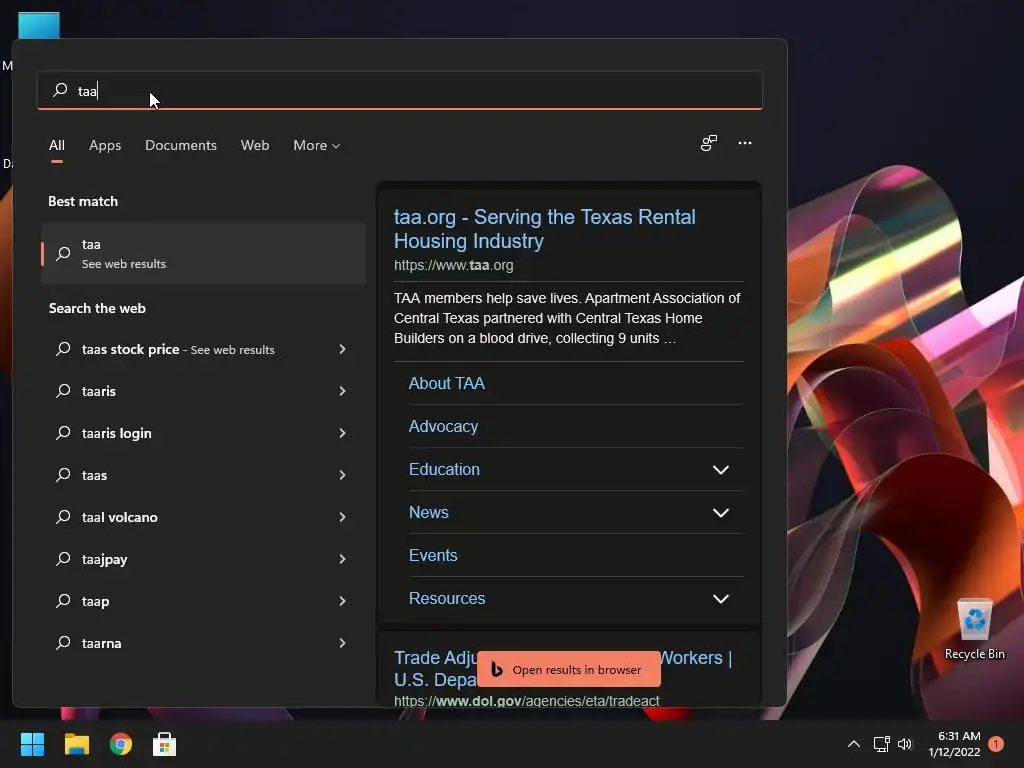Show hidden system tray icons
This screenshot has height=768, width=1024.
point(854,744)
